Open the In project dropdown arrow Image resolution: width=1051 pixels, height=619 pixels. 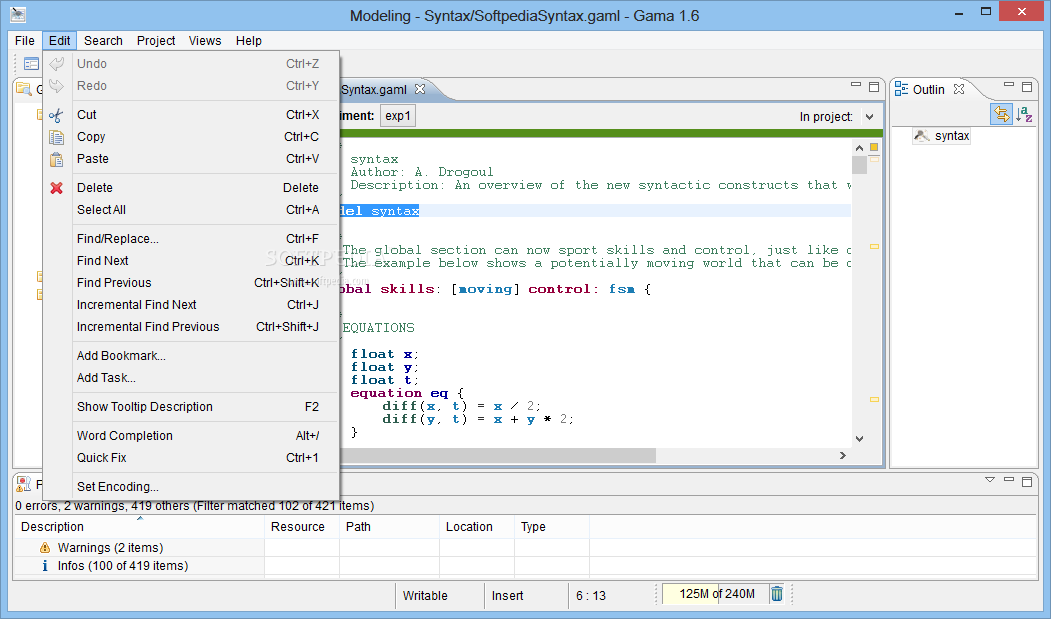click(869, 117)
